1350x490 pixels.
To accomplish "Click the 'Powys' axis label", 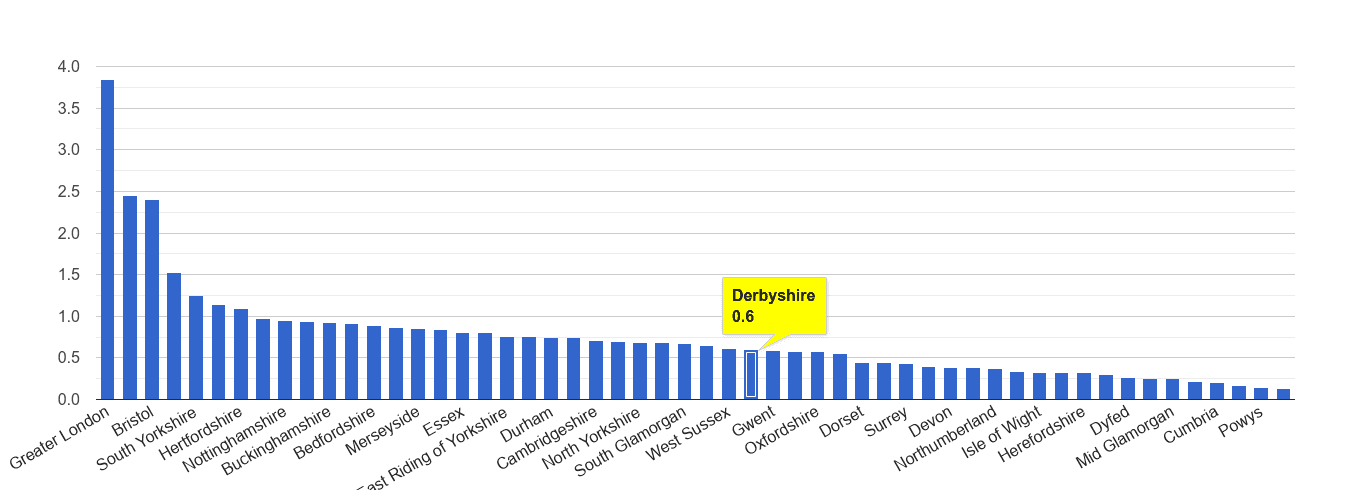I will pos(1242,420).
